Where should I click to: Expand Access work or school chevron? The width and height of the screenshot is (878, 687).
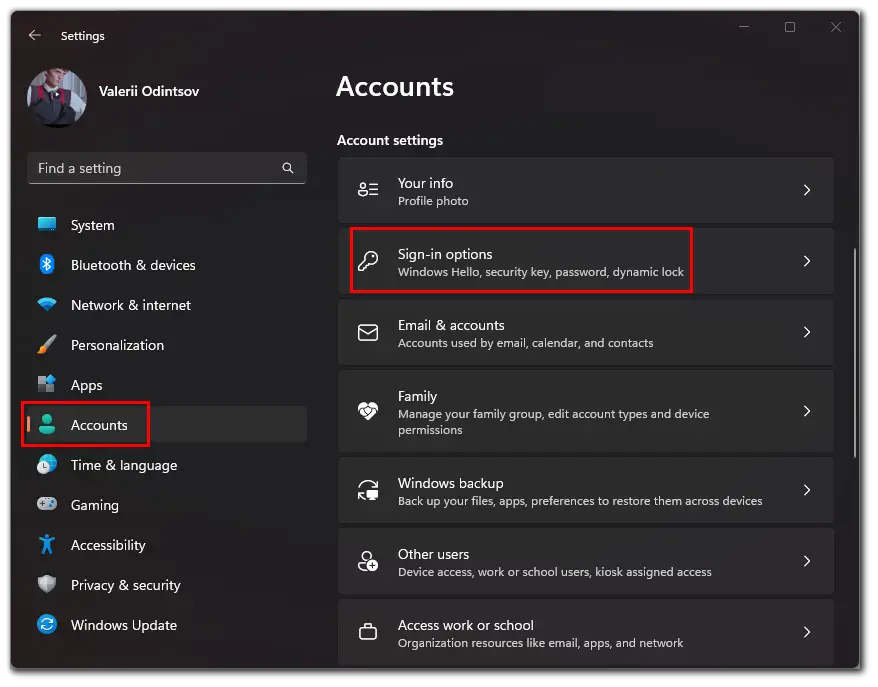[807, 632]
